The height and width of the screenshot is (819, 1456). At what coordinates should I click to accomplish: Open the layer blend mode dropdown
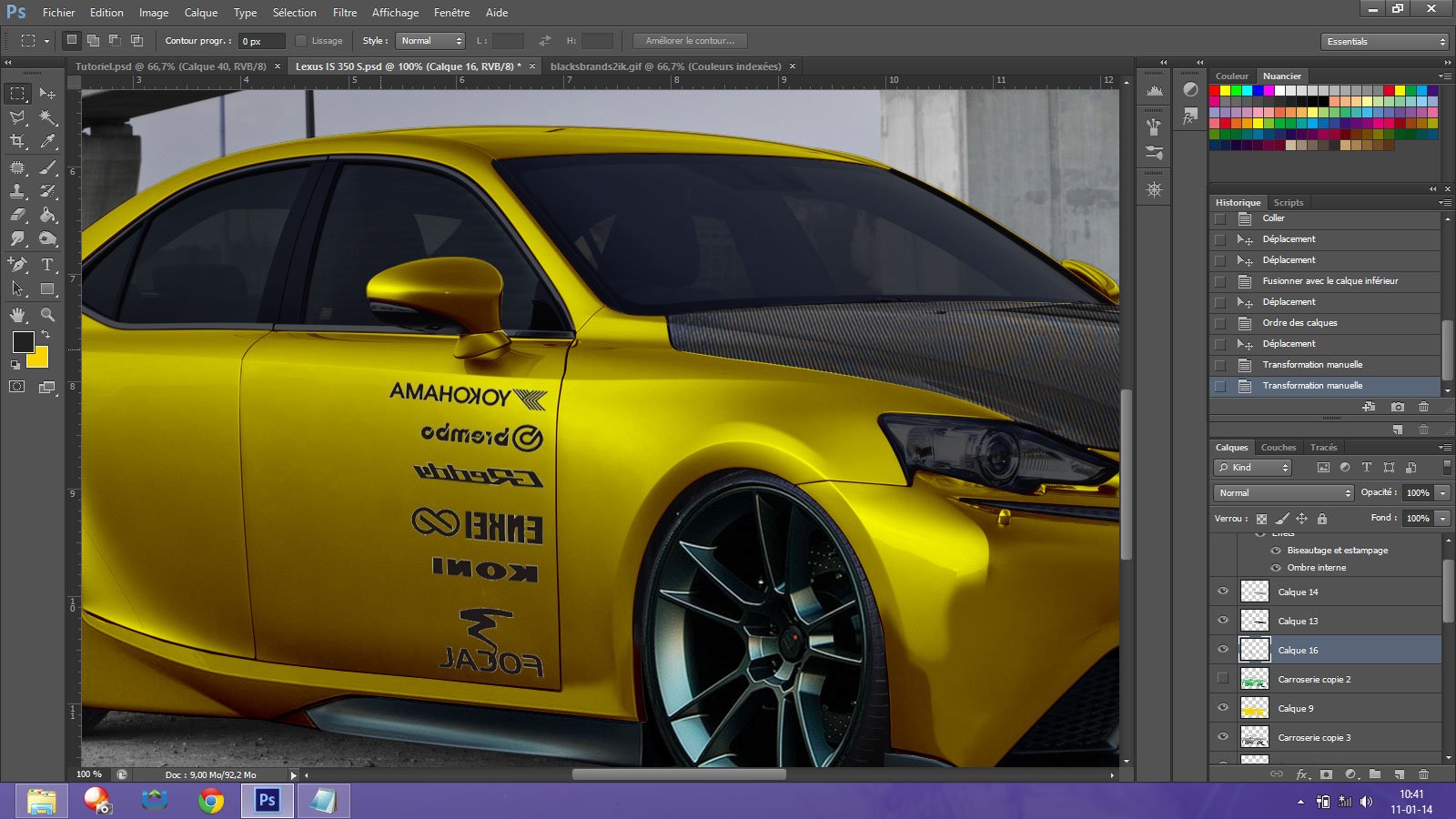[x=1283, y=492]
